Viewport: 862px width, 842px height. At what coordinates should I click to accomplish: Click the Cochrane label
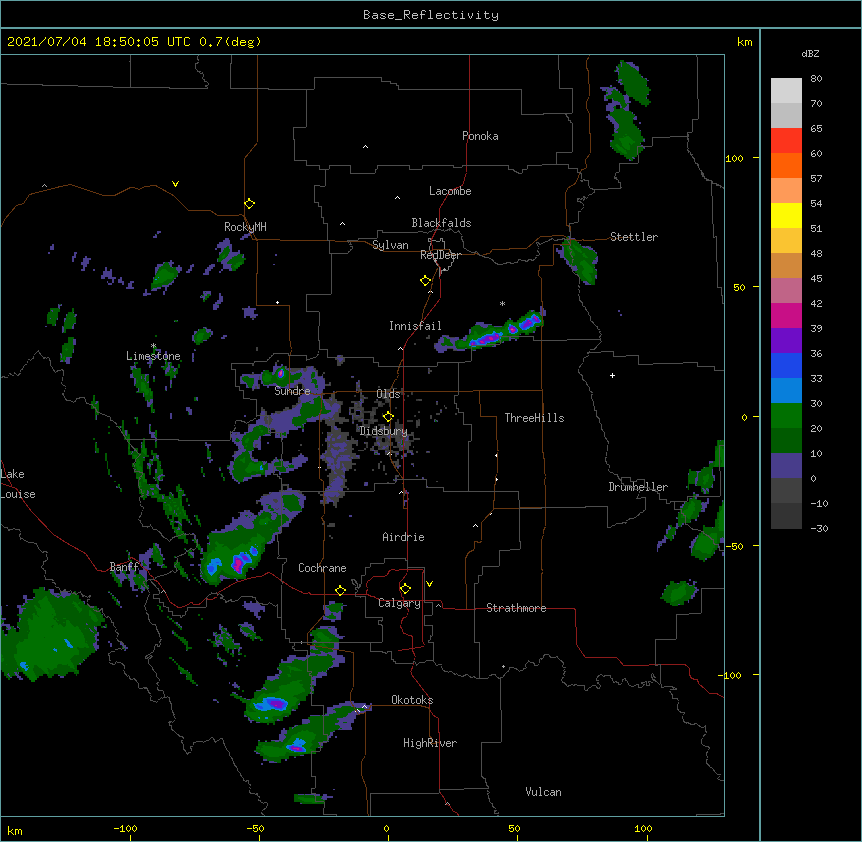click(322, 568)
